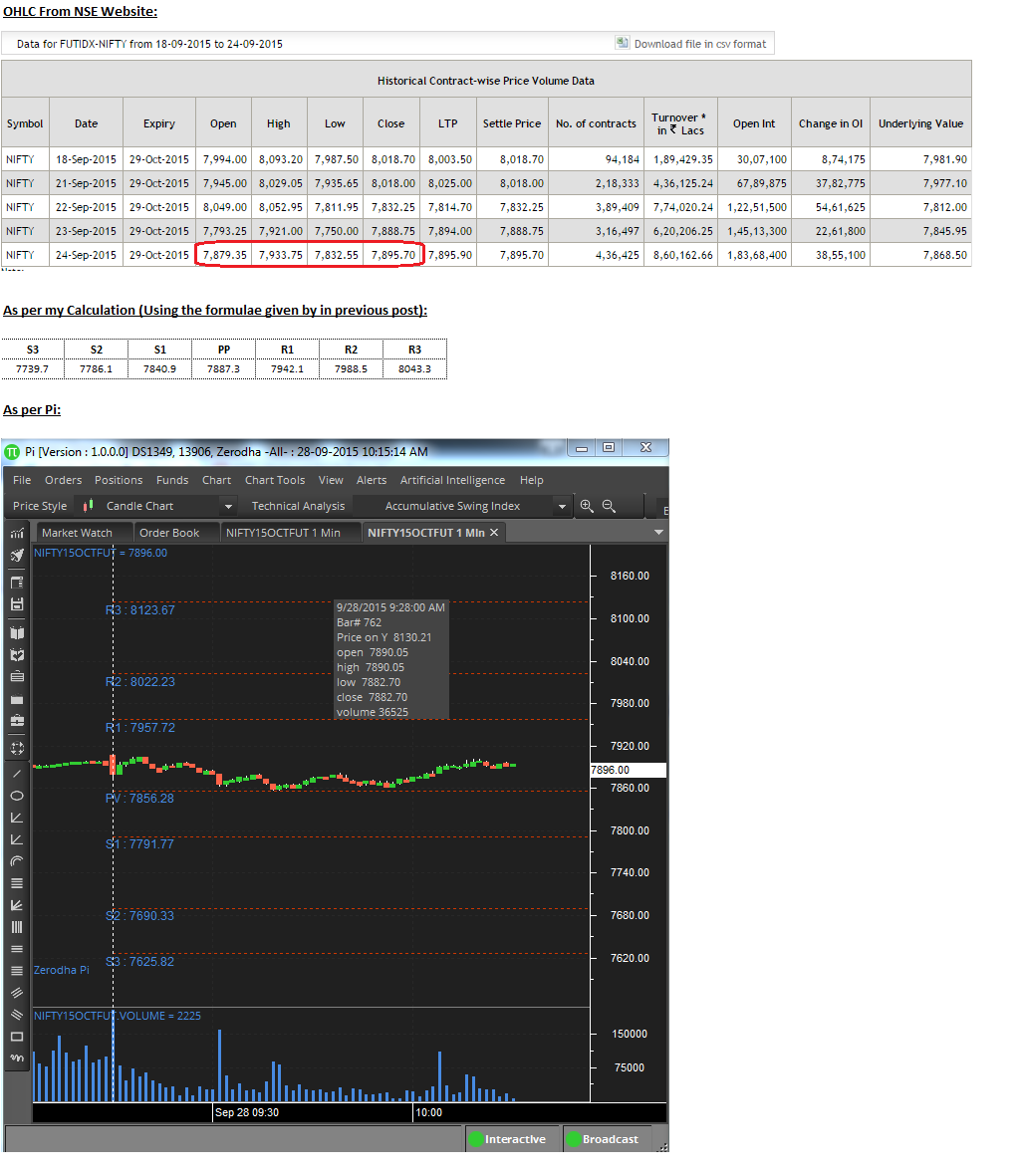This screenshot has width=1021, height=1176.
Task: Select the crosshair selection tool icon
Action: click(x=17, y=749)
